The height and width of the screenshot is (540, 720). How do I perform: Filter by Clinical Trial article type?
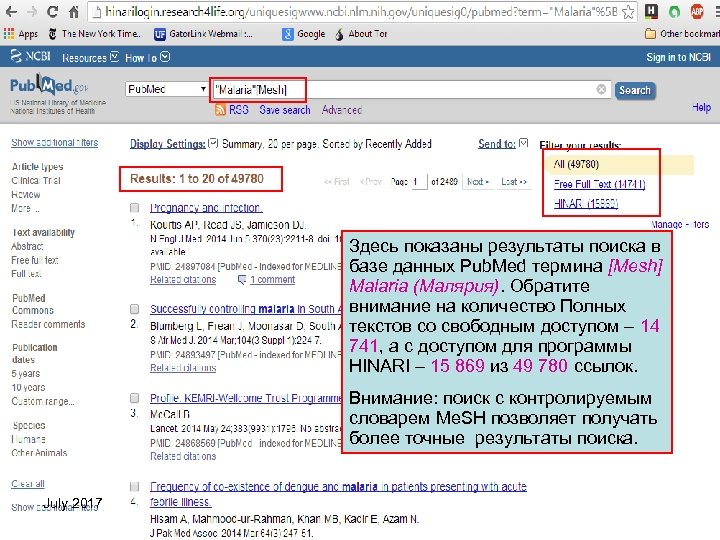(36, 180)
